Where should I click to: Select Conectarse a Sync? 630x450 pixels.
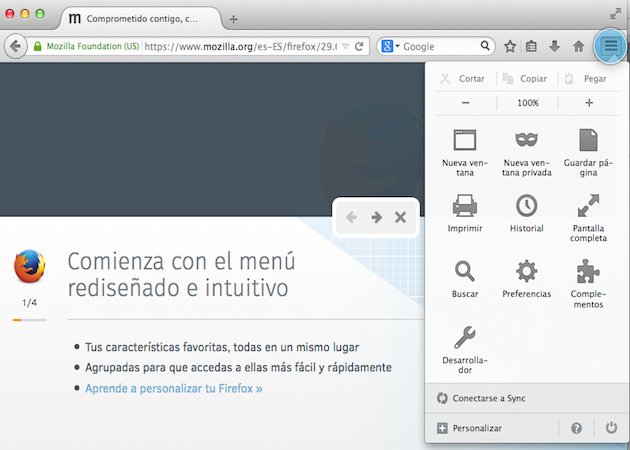(526, 398)
